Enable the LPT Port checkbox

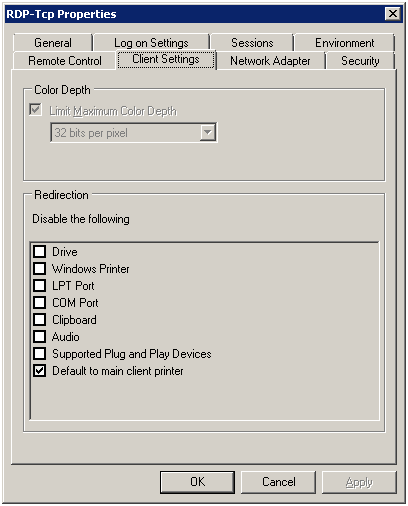(x=40, y=285)
